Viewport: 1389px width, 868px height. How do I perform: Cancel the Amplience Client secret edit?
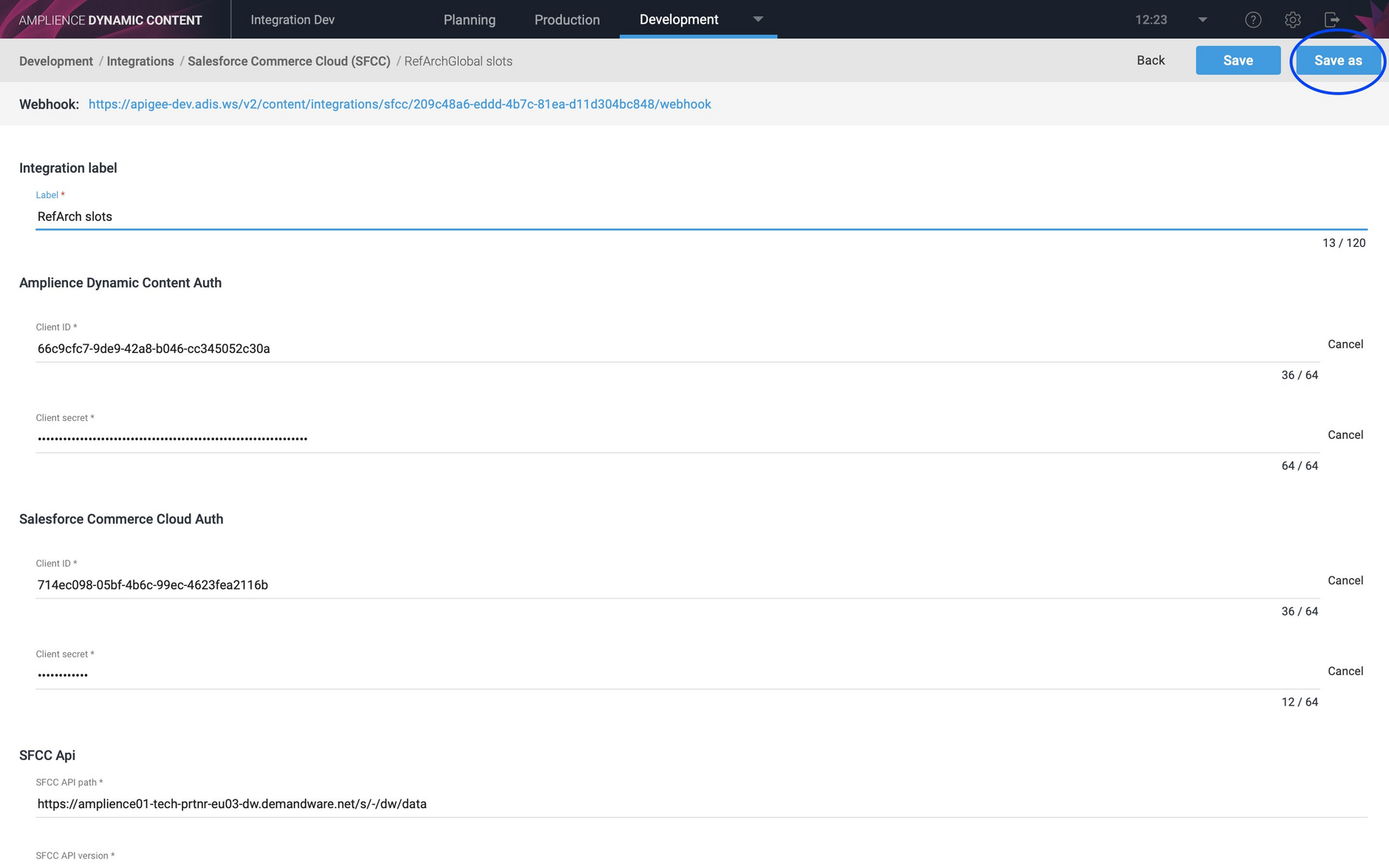coord(1345,435)
